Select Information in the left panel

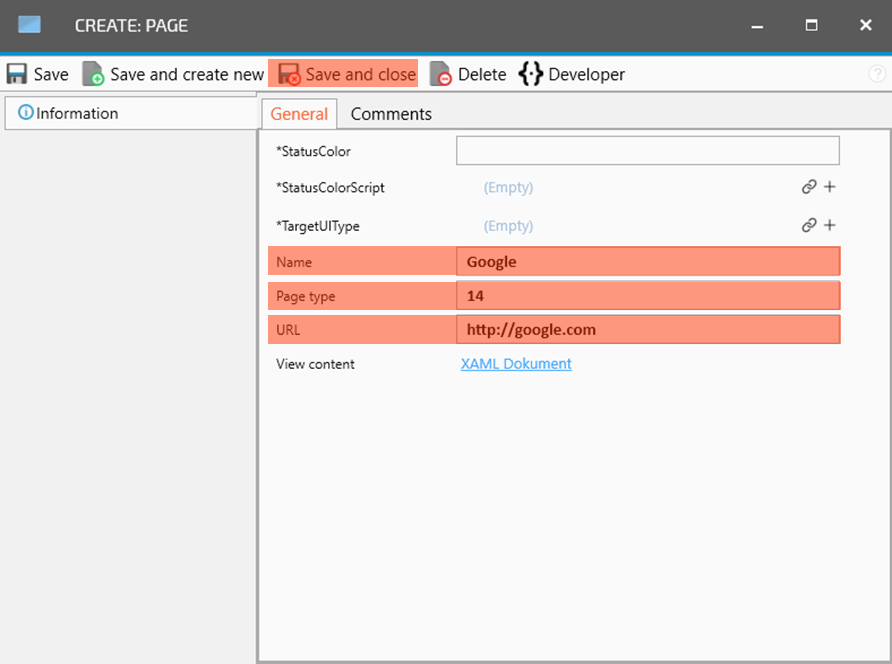click(x=76, y=113)
